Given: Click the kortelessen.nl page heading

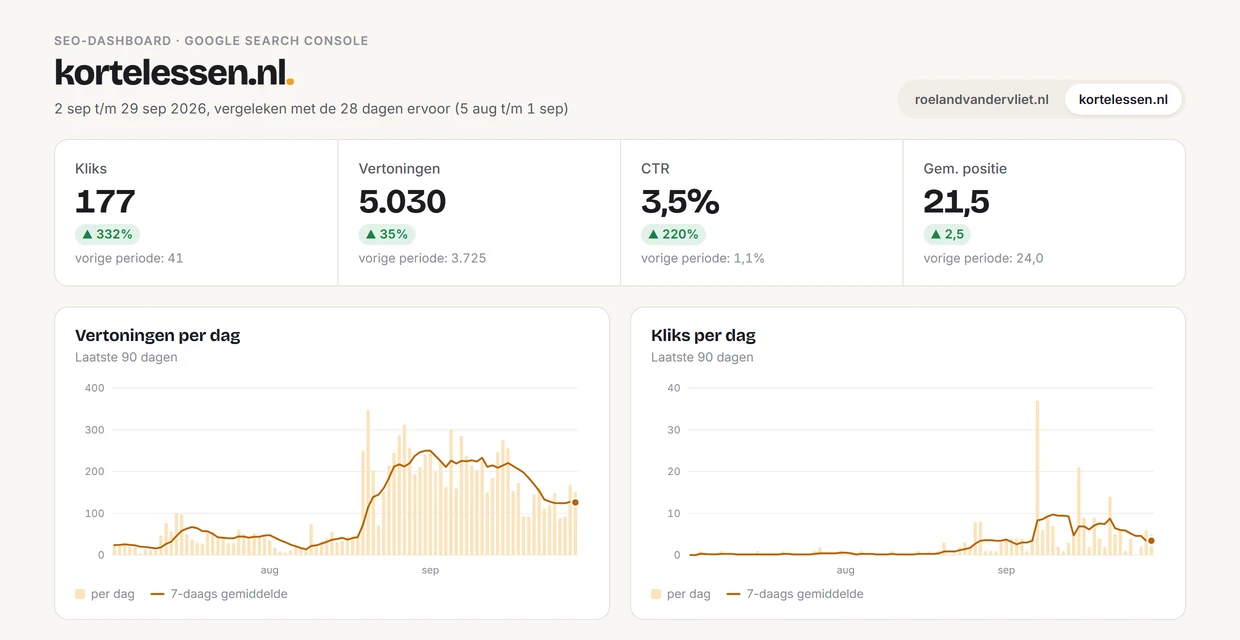Looking at the screenshot, I should coord(174,72).
